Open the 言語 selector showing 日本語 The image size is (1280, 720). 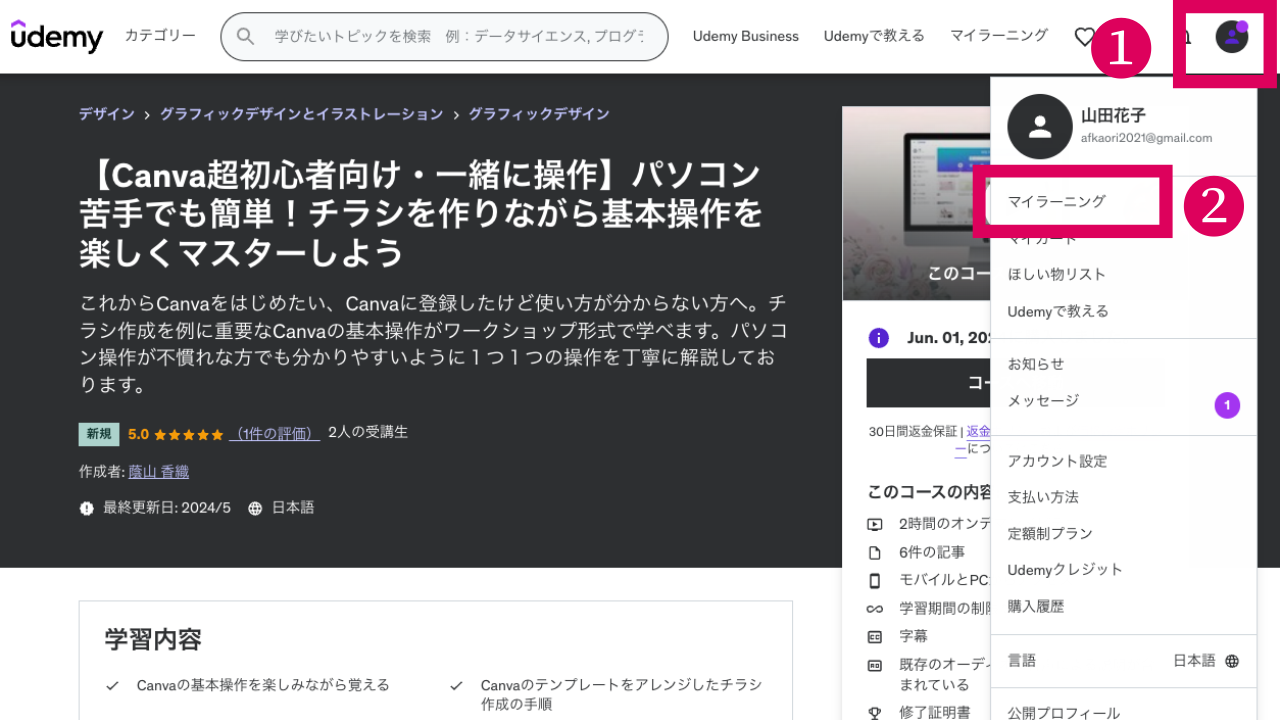pyautogui.click(x=1124, y=660)
